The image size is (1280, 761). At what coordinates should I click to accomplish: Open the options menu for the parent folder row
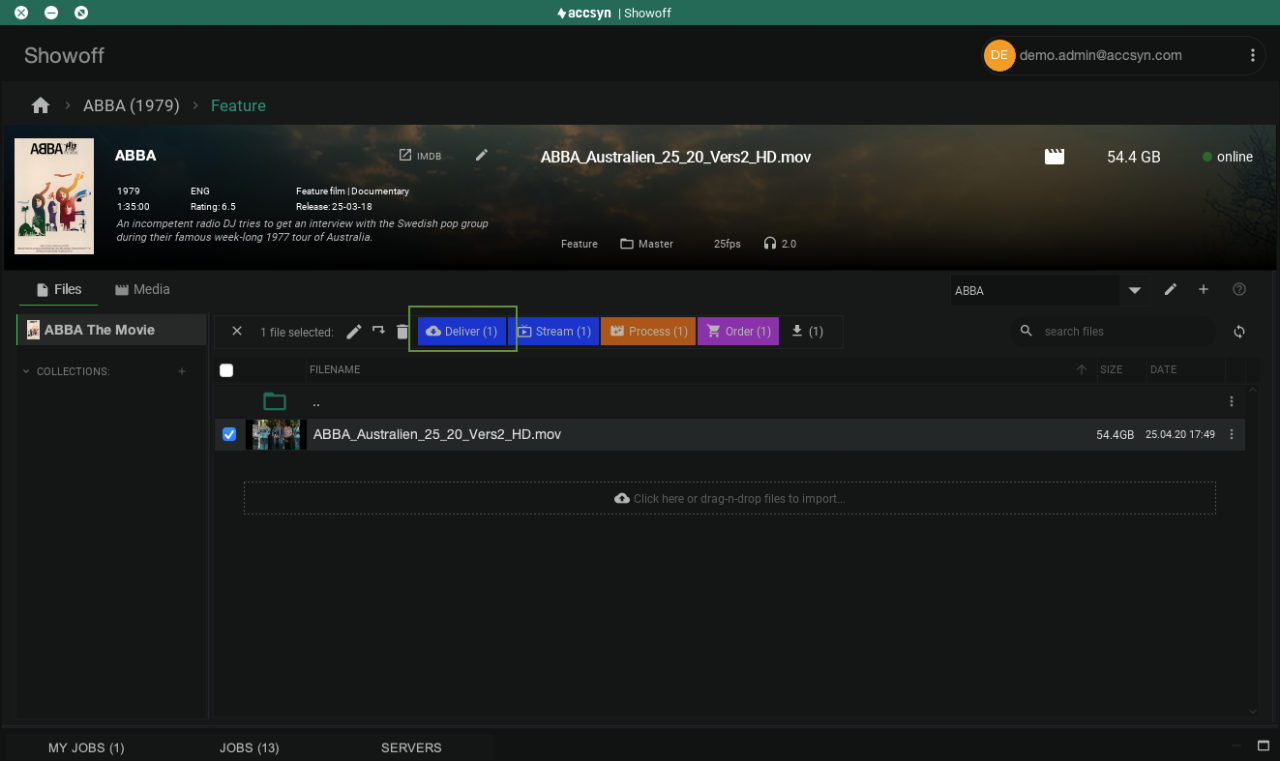tap(1232, 401)
